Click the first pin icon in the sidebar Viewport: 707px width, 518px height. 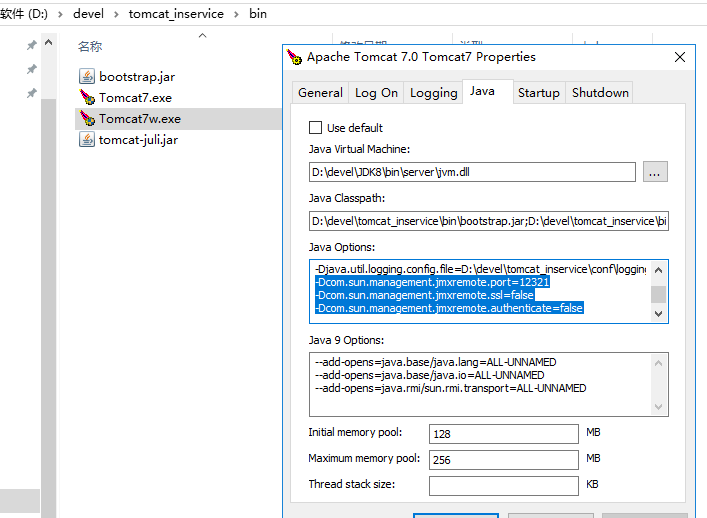[x=31, y=45]
